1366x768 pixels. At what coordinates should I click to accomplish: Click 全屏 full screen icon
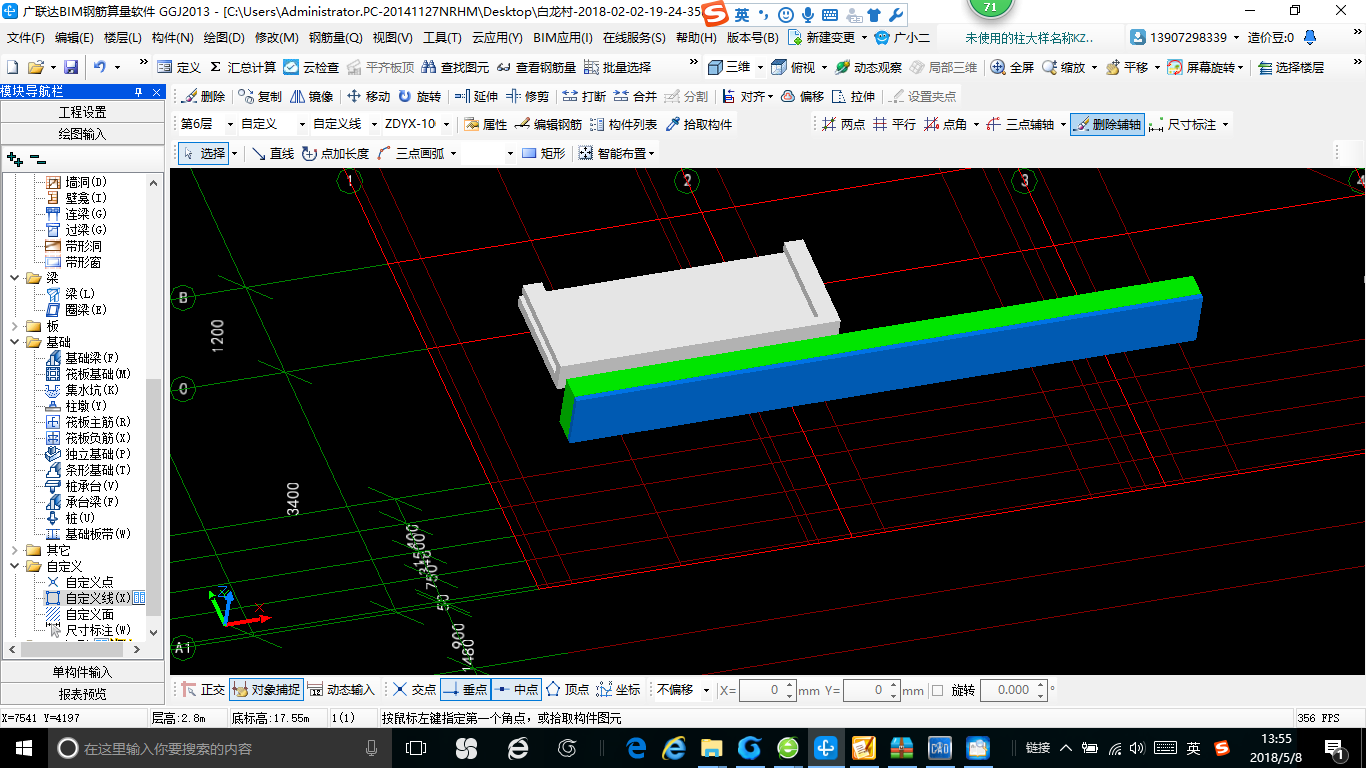1012,67
